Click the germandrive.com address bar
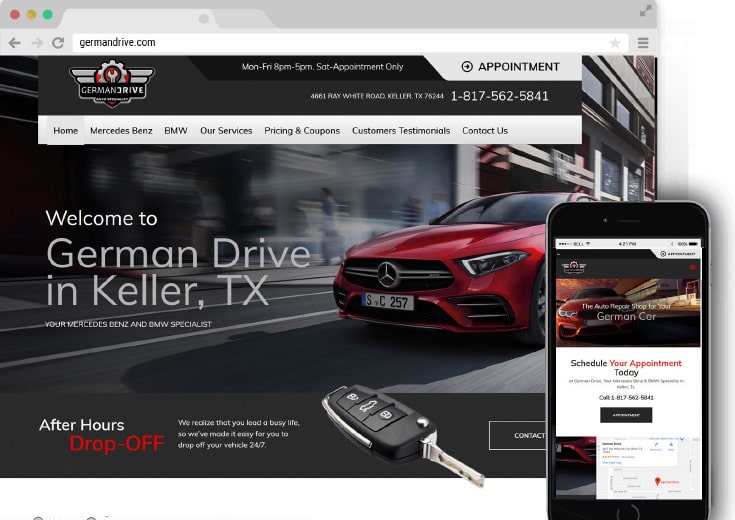735x520 pixels. click(x=350, y=43)
